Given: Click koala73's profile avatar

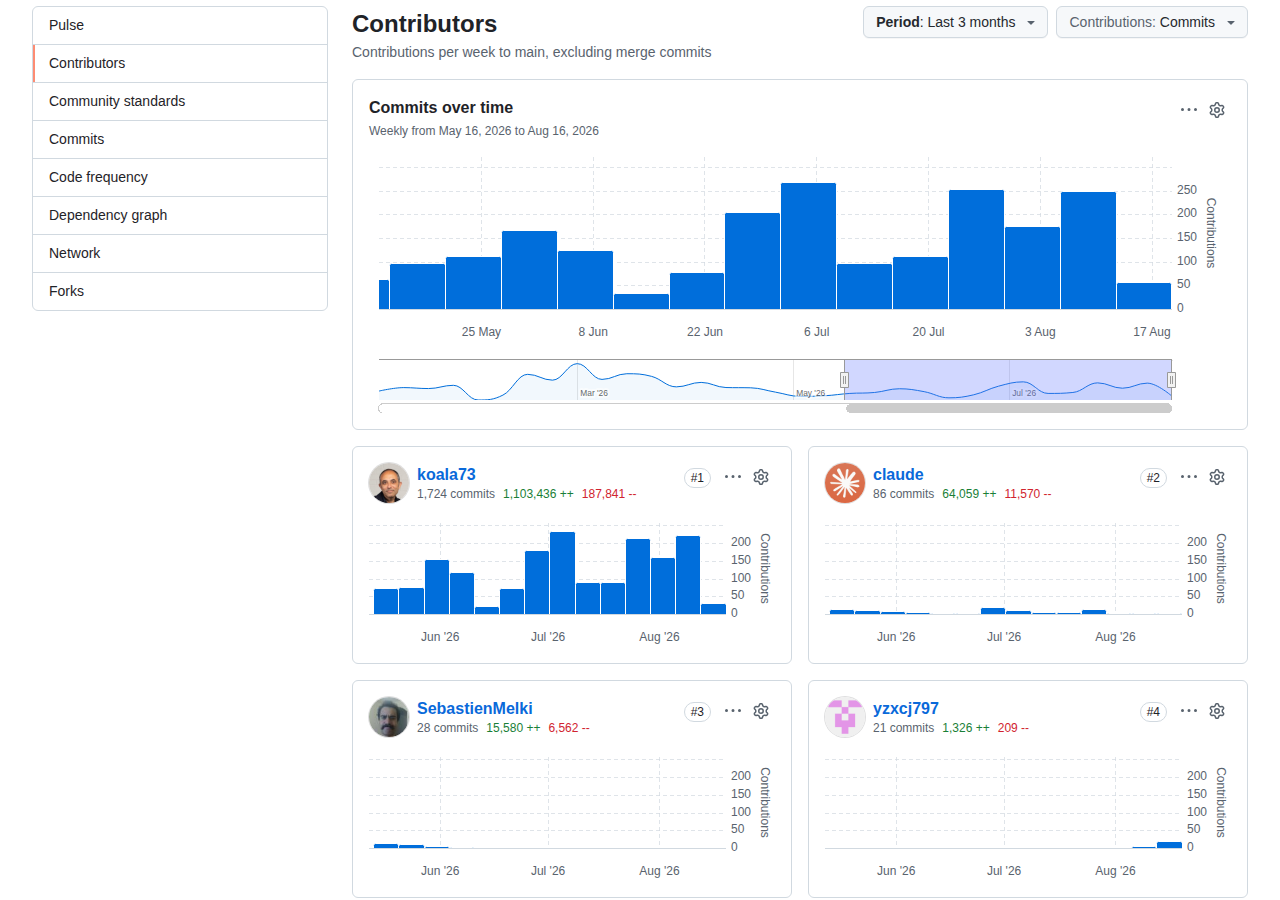Looking at the screenshot, I should point(389,483).
